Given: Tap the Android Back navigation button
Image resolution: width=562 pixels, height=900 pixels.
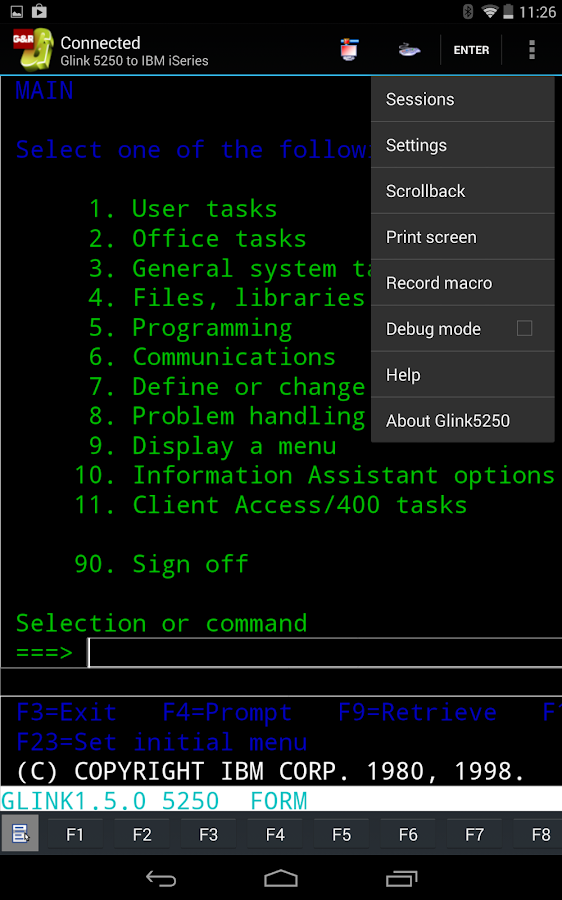Looking at the screenshot, I should [x=161, y=878].
